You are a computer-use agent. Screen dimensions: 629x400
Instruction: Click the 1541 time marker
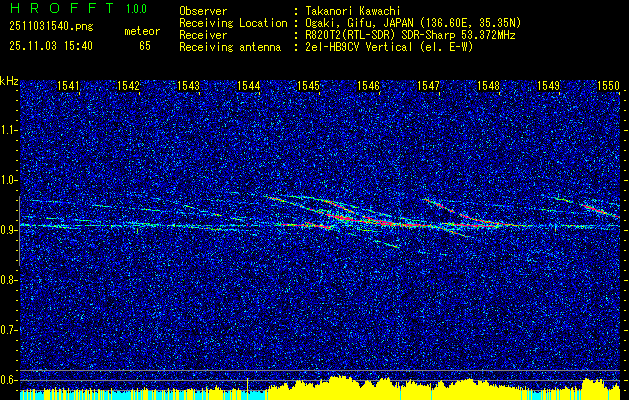point(68,85)
